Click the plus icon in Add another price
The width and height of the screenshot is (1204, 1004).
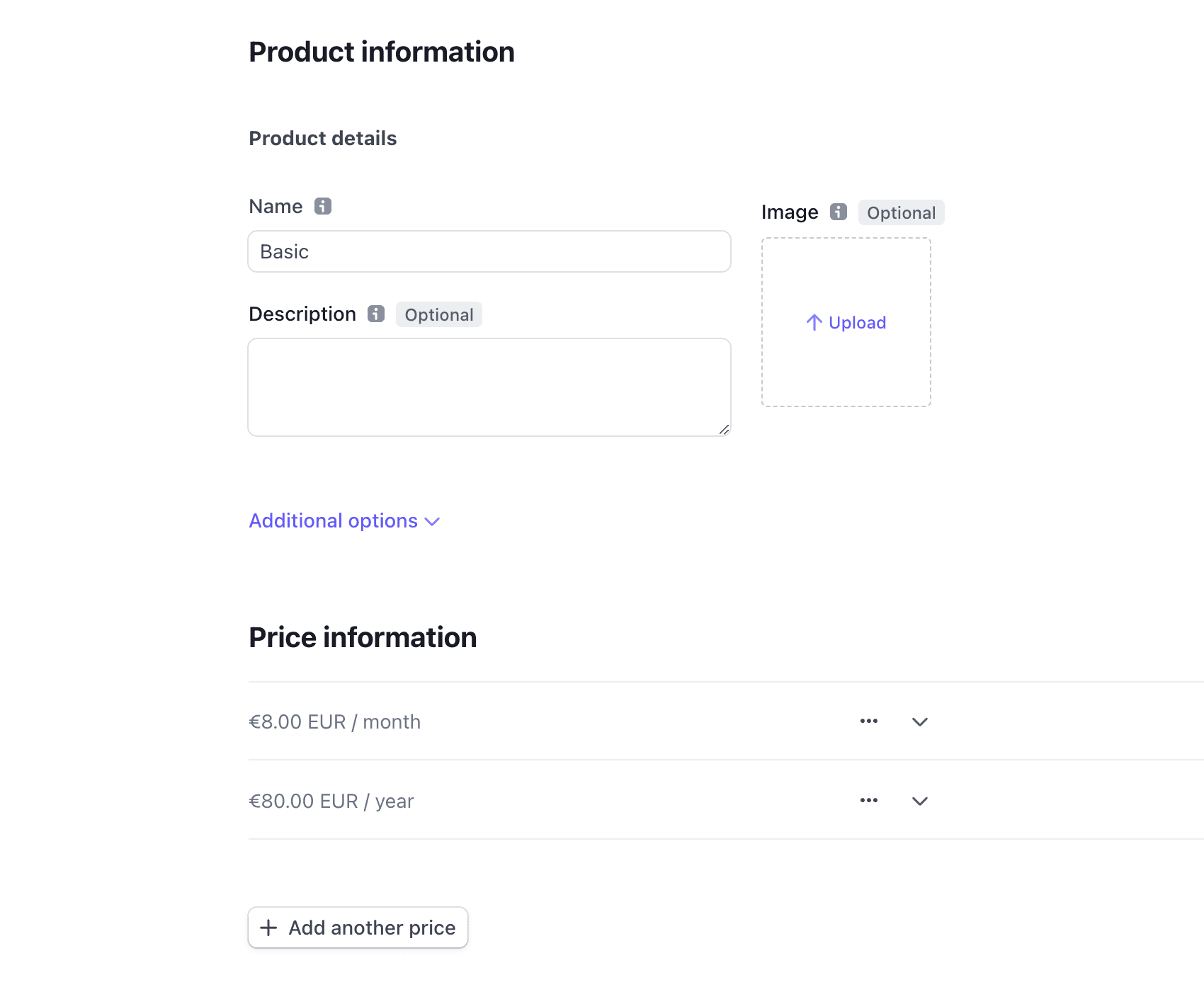point(268,928)
